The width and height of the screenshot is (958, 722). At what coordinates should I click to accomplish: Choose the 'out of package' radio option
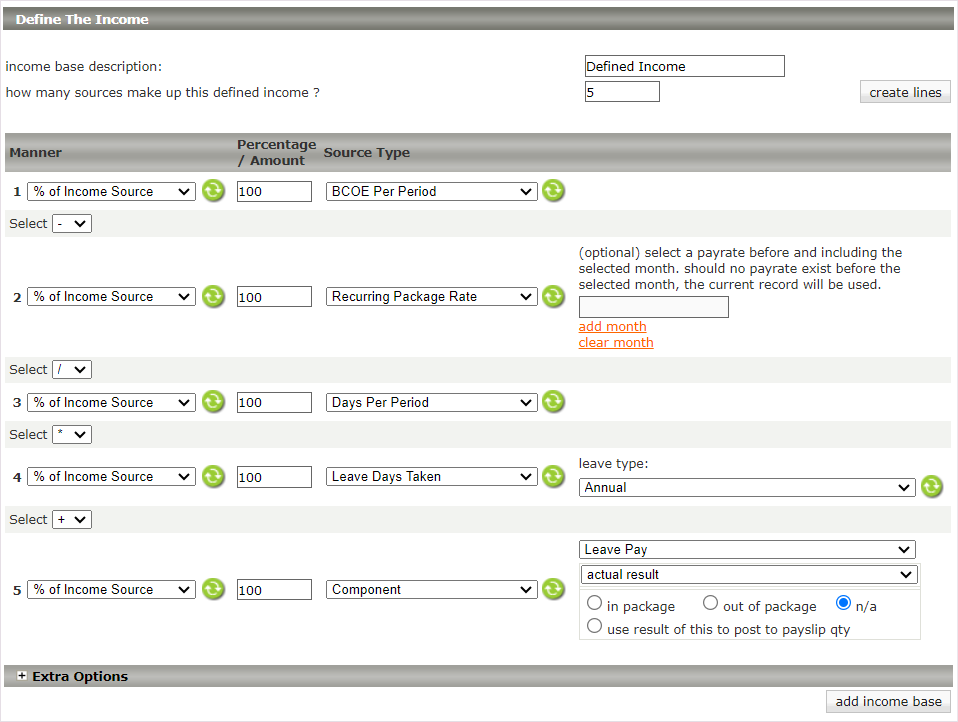711,603
